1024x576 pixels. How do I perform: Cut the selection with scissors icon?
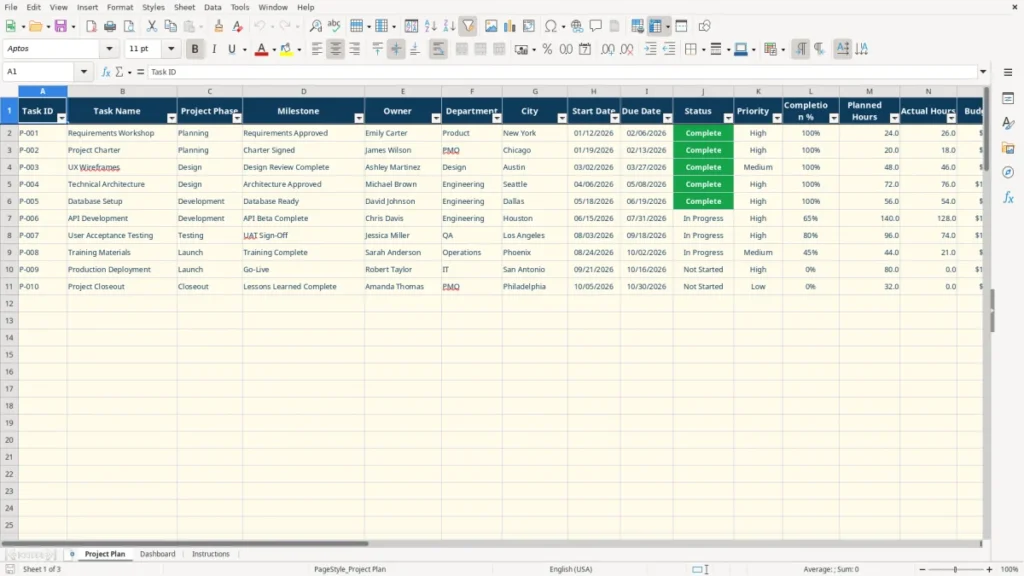[x=152, y=26]
